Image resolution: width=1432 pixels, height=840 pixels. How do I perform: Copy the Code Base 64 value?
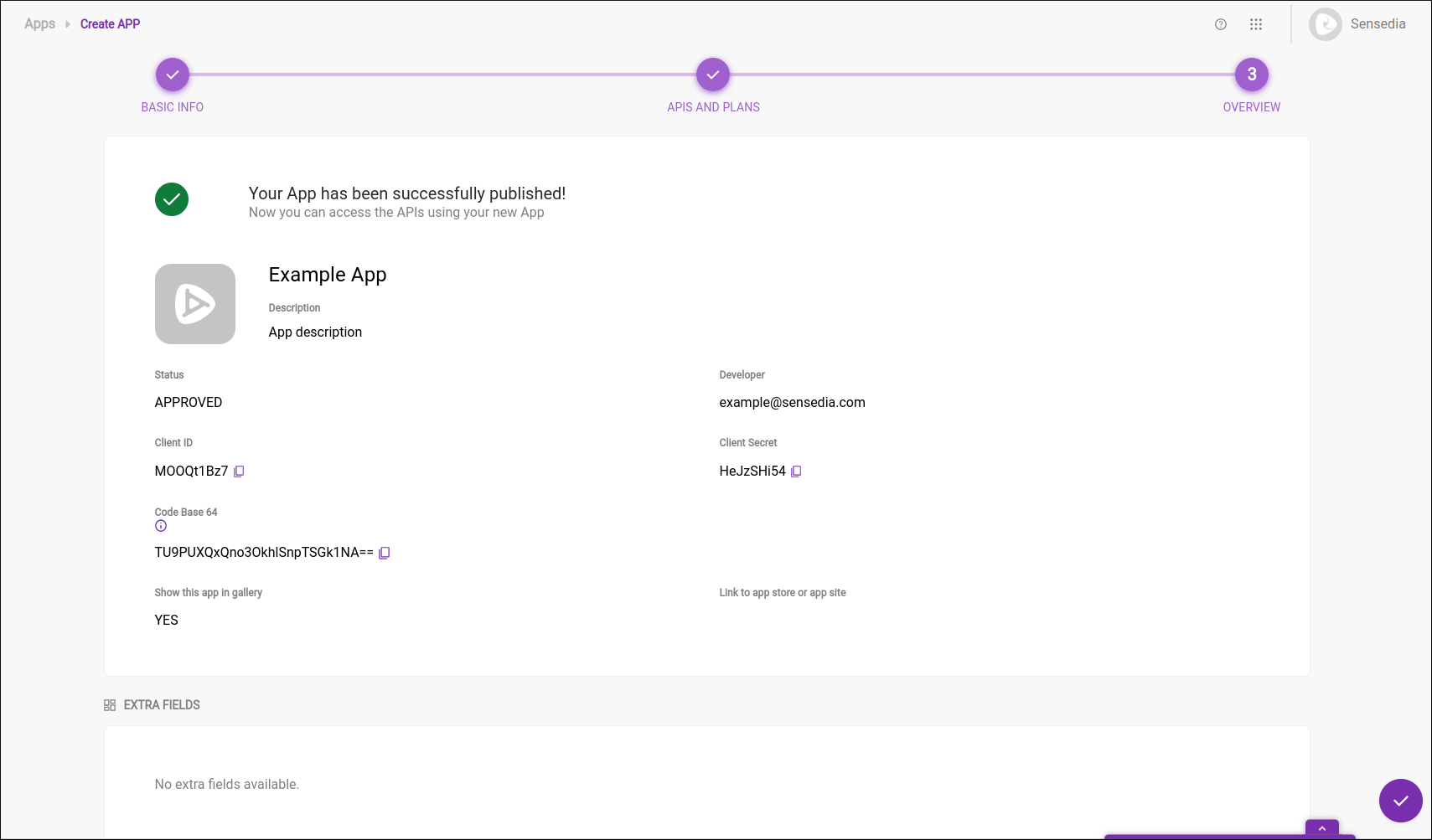click(x=385, y=553)
